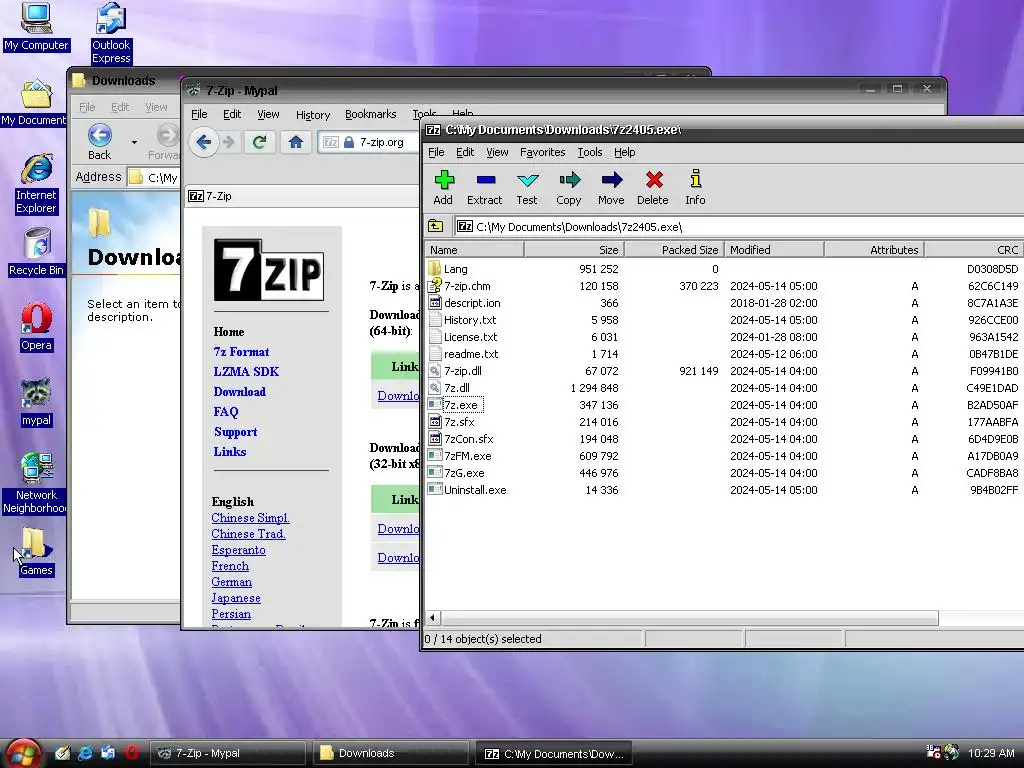Viewport: 1024px width, 768px height.
Task: Select 7-zip.chm in file list
Action: point(467,286)
